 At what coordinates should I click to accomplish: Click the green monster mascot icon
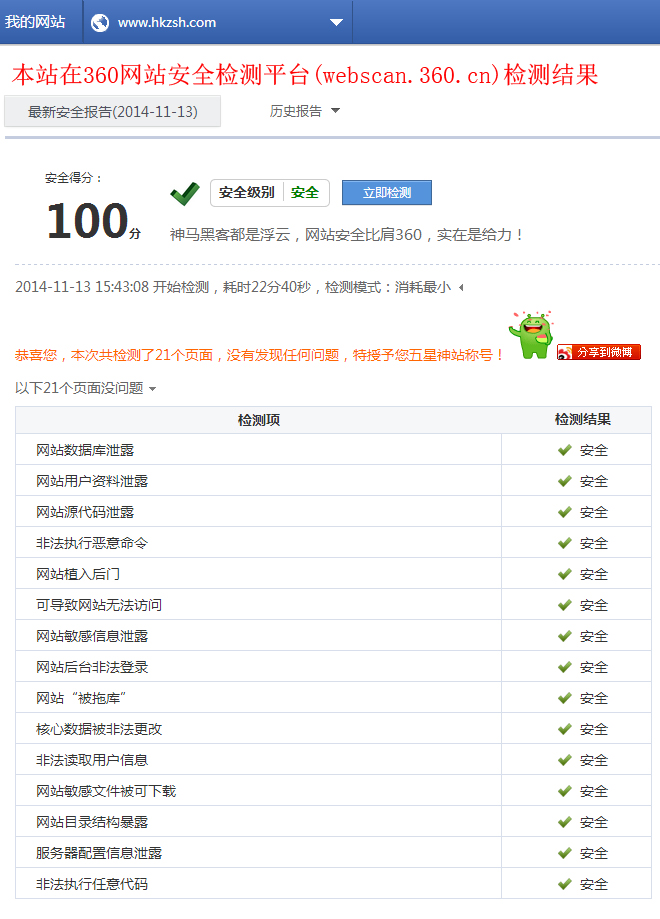(531, 335)
